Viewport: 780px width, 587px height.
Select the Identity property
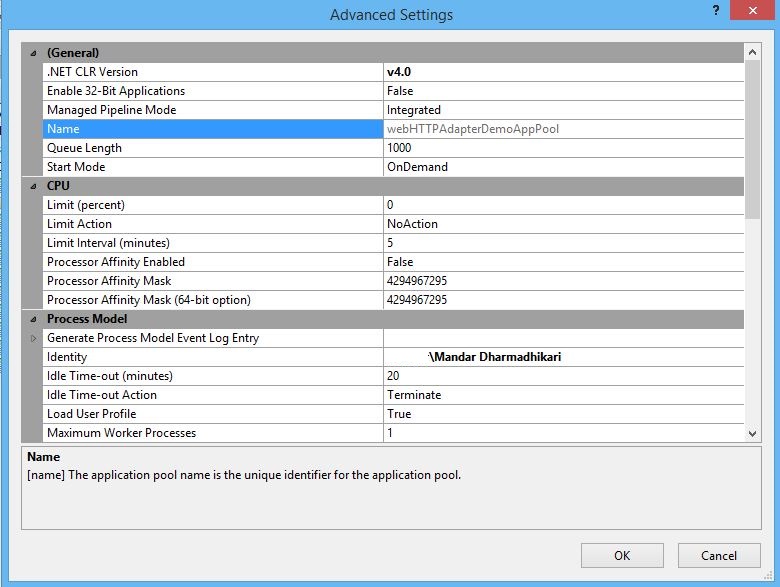pyautogui.click(x=213, y=357)
